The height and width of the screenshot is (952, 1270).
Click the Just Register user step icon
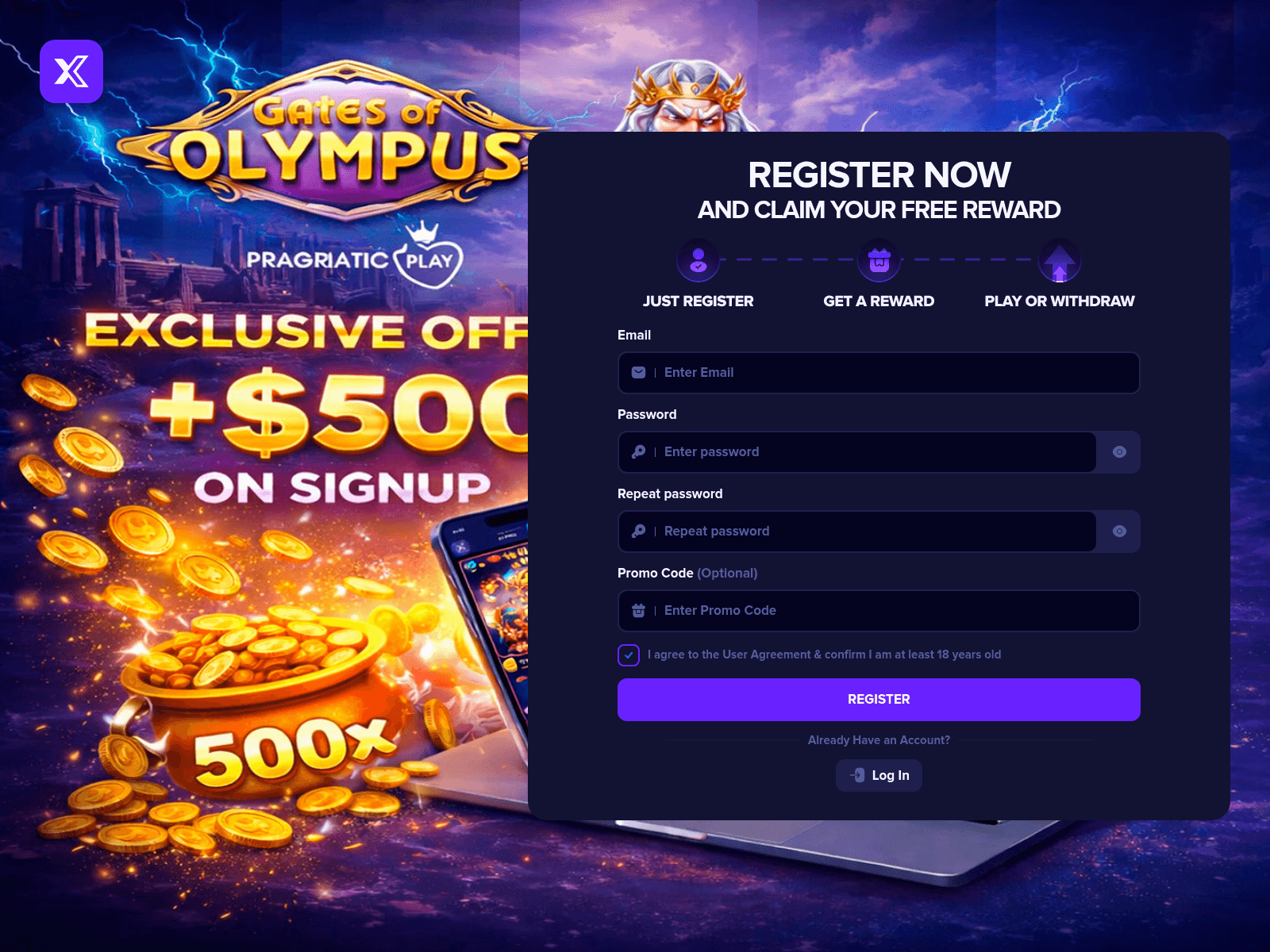coord(698,260)
